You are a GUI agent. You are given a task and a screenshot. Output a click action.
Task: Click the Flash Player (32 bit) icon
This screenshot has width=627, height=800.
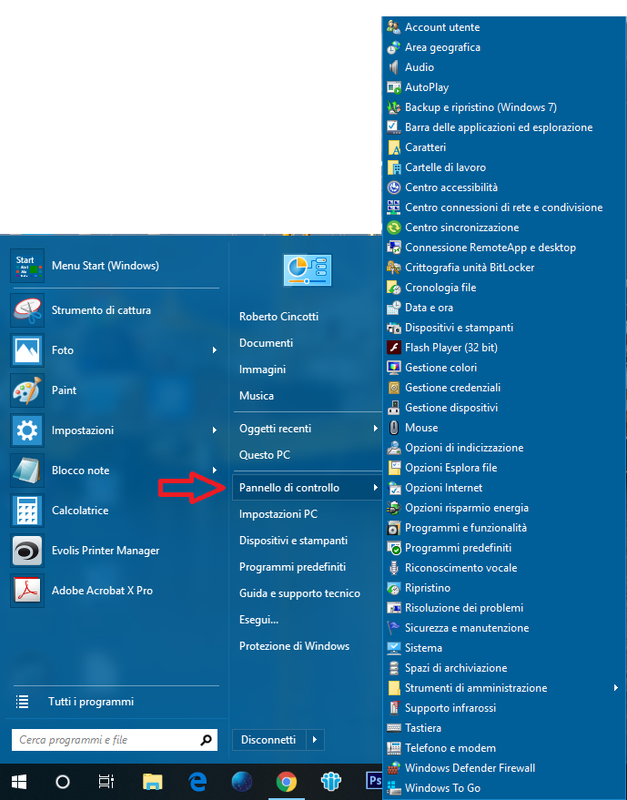[x=393, y=347]
